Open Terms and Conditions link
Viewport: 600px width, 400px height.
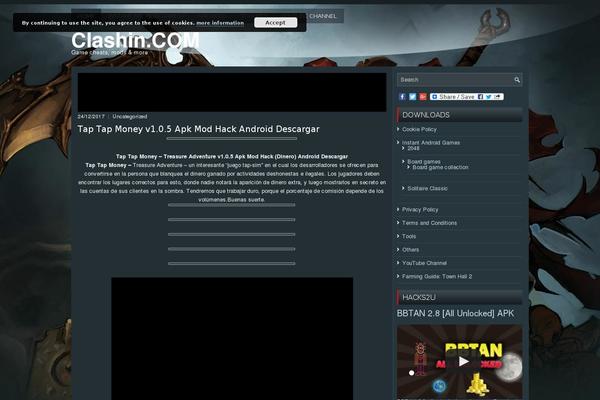[429, 223]
